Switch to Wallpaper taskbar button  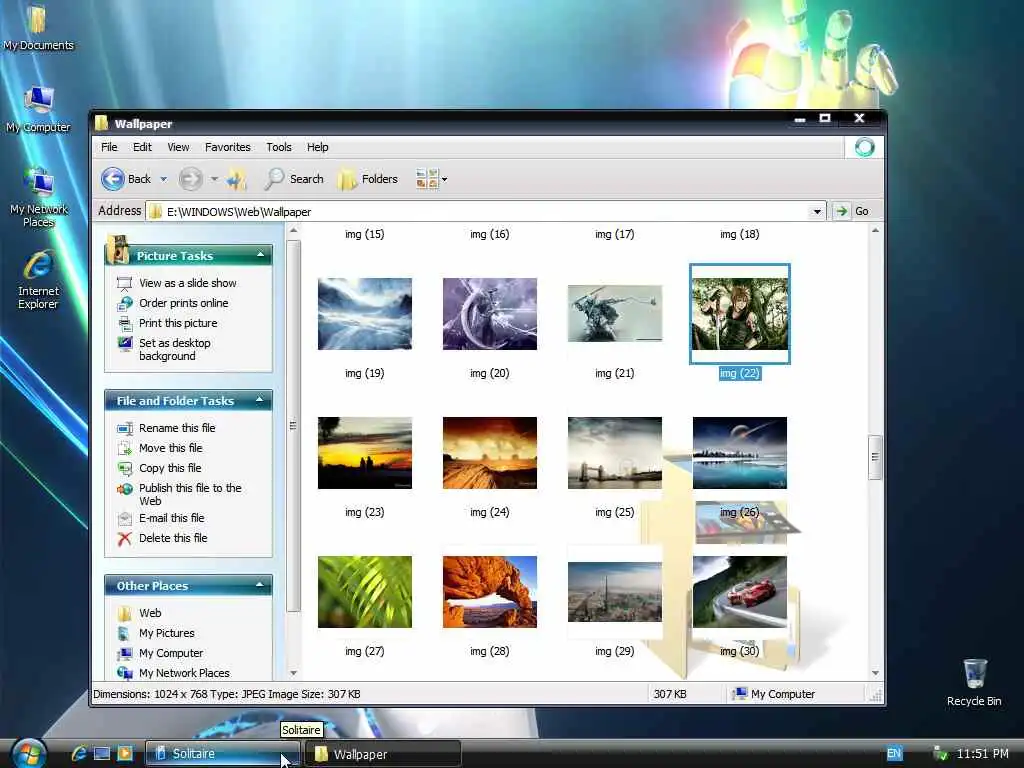(383, 754)
